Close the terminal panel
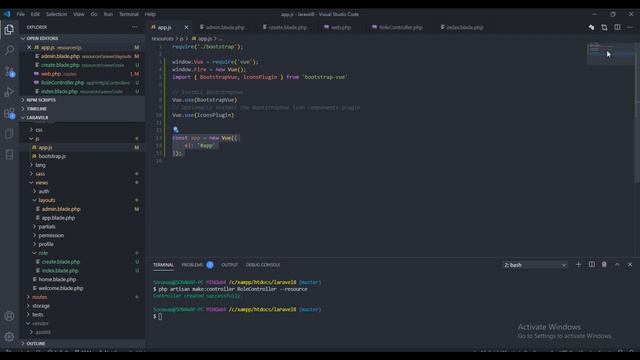The width and height of the screenshot is (640, 360). pyautogui.click(x=630, y=264)
